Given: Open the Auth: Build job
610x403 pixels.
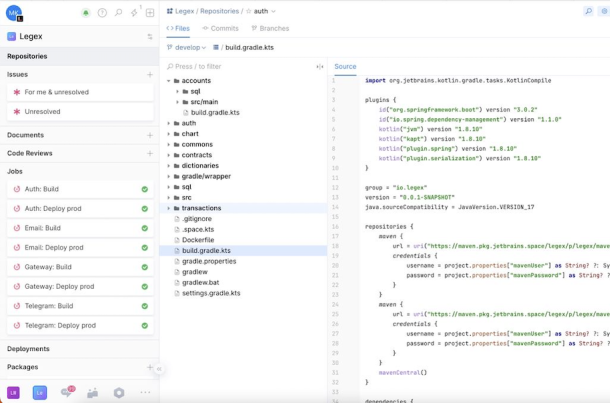Looking at the screenshot, I should (x=42, y=189).
